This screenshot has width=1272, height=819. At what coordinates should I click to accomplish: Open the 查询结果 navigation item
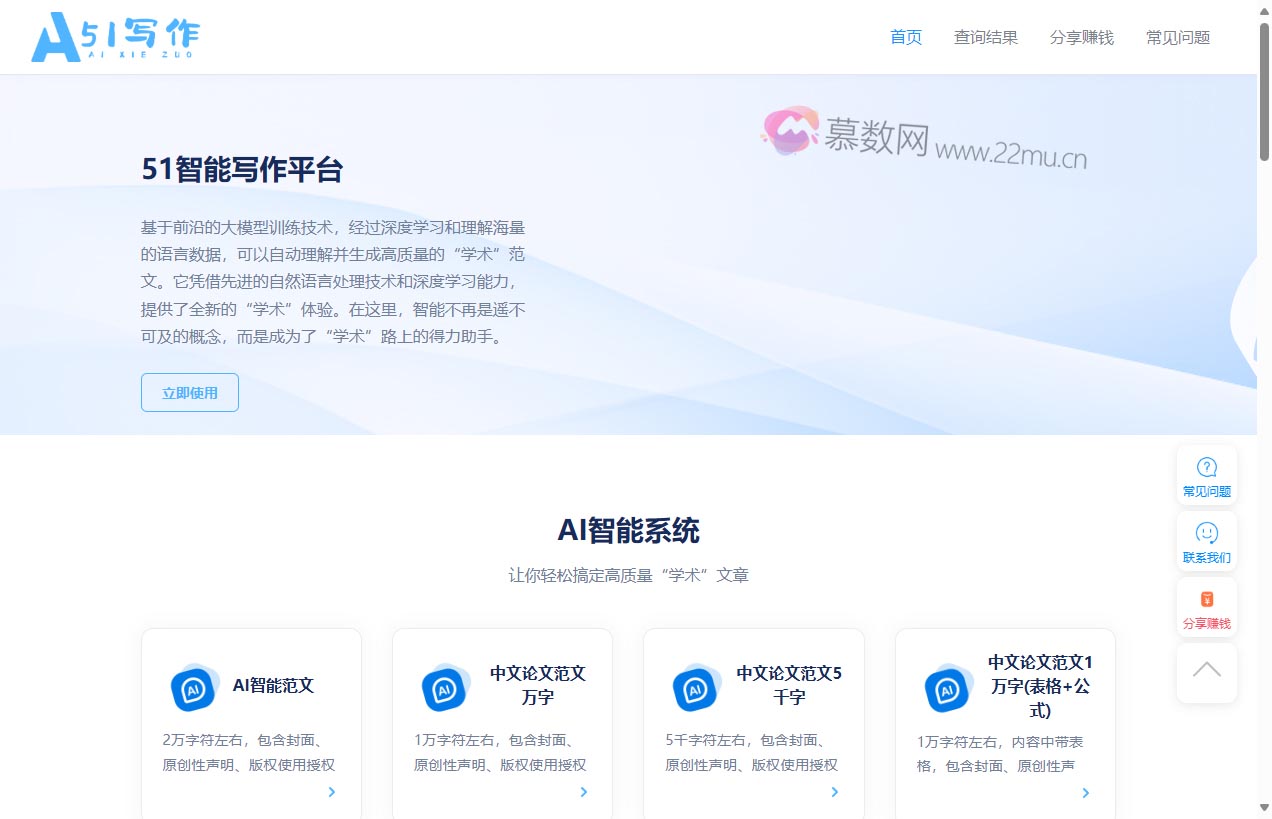[x=986, y=38]
